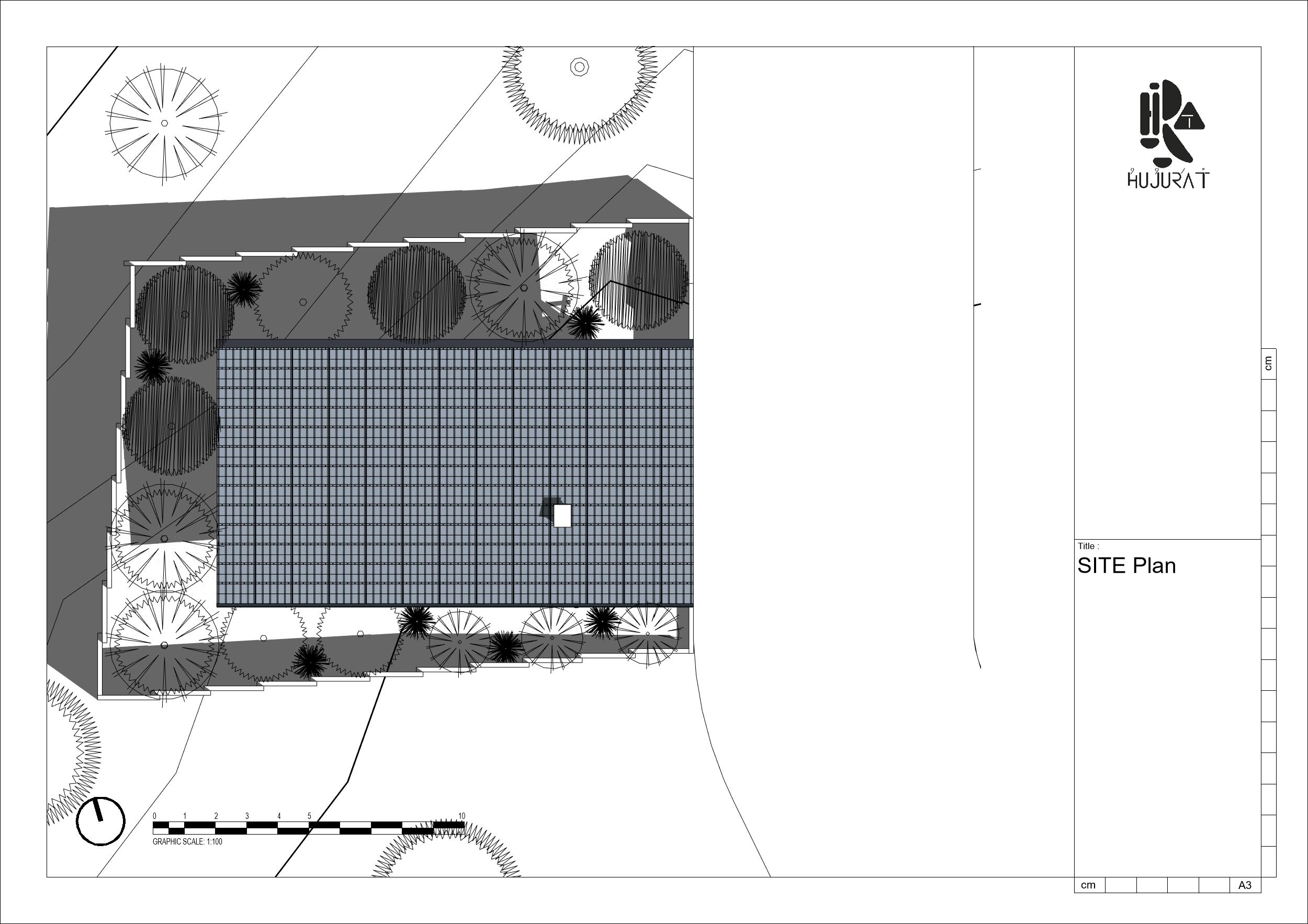Click the radial-line tree in the top-left corner
This screenshot has height=924, width=1308.
165,123
